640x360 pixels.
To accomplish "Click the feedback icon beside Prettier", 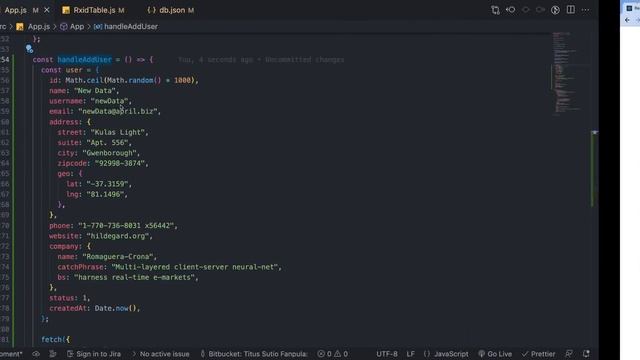I will (x=569, y=354).
